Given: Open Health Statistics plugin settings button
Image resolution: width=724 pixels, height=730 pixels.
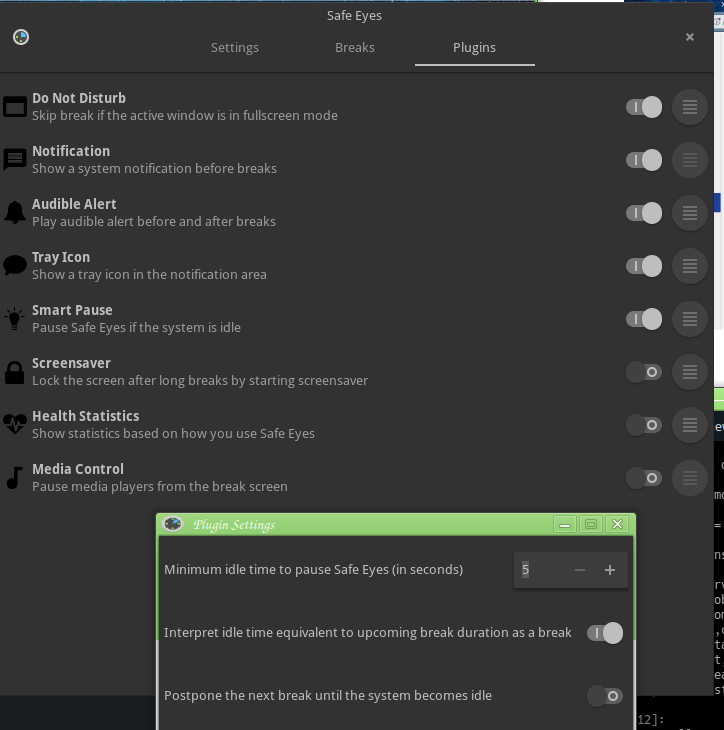Looking at the screenshot, I should (x=690, y=425).
